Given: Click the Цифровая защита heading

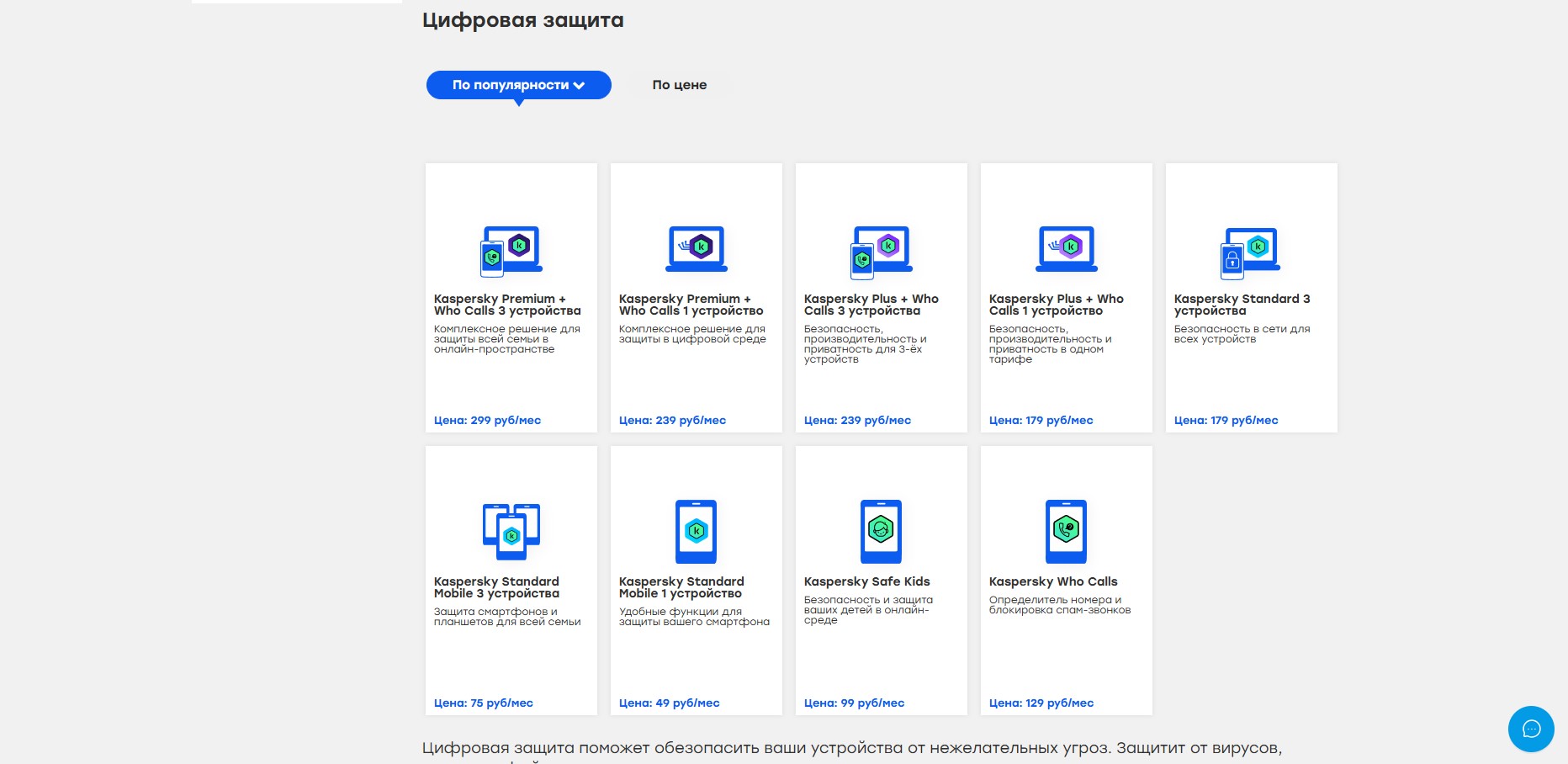Looking at the screenshot, I should pos(523,20).
